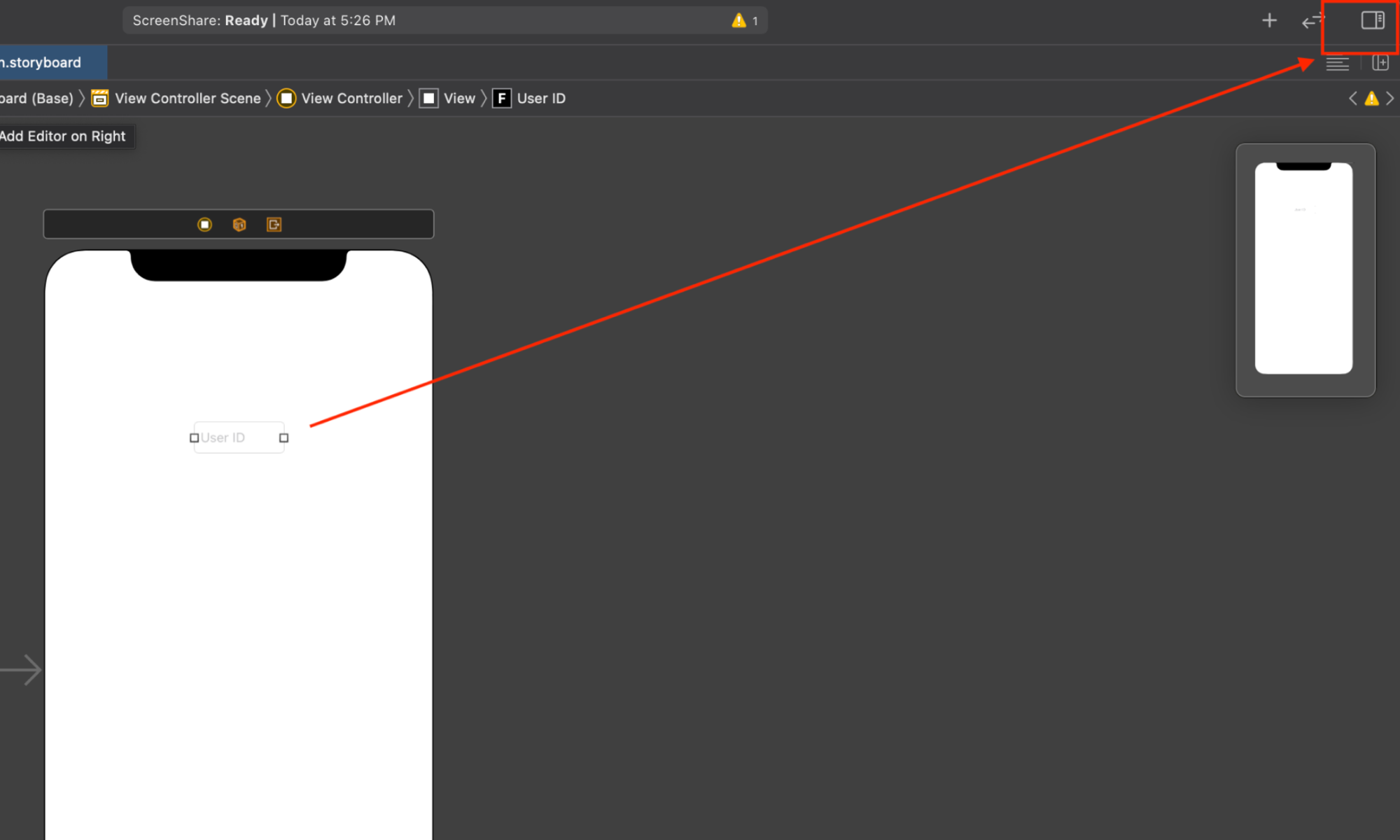The height and width of the screenshot is (840, 1400).
Task: Click the ScreenShare Ready status bar
Action: click(x=444, y=20)
